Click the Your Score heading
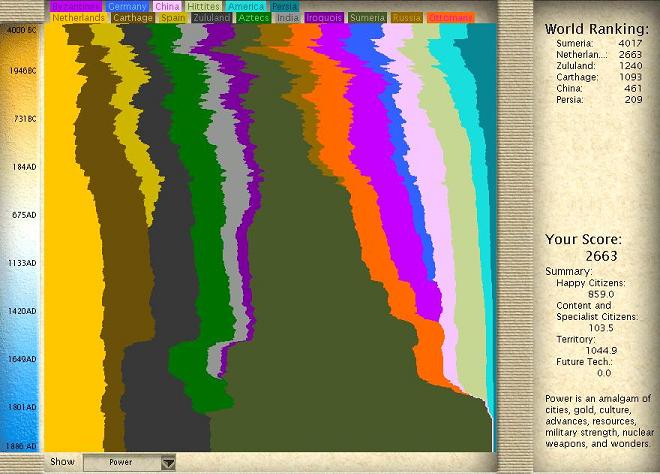Screen dimensions: 660x474 coord(583,240)
